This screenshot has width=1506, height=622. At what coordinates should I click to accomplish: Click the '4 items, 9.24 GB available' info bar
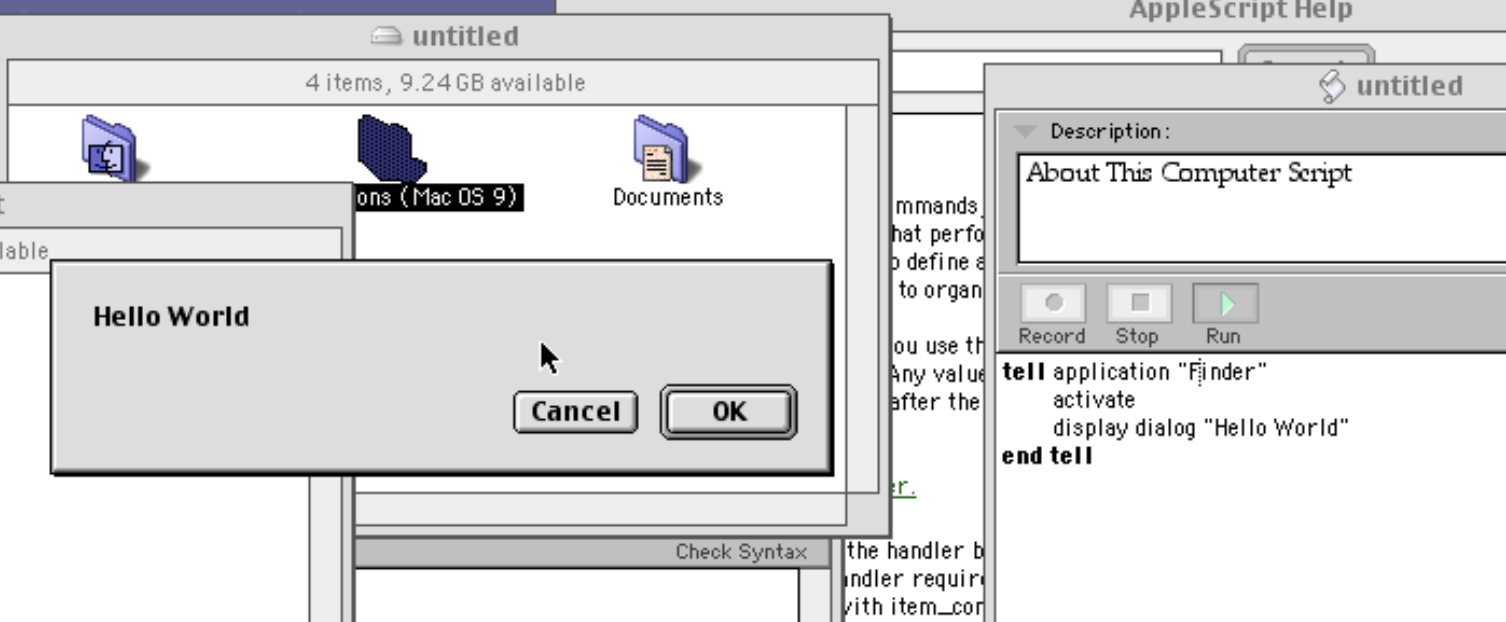(x=444, y=83)
